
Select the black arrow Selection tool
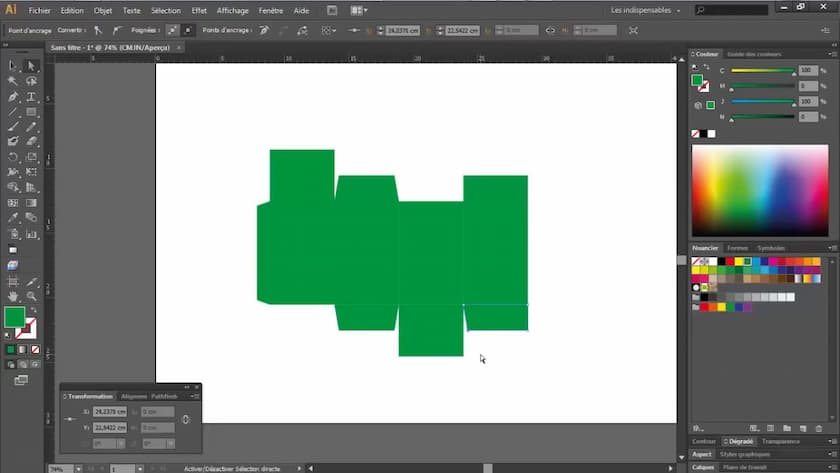(13, 65)
